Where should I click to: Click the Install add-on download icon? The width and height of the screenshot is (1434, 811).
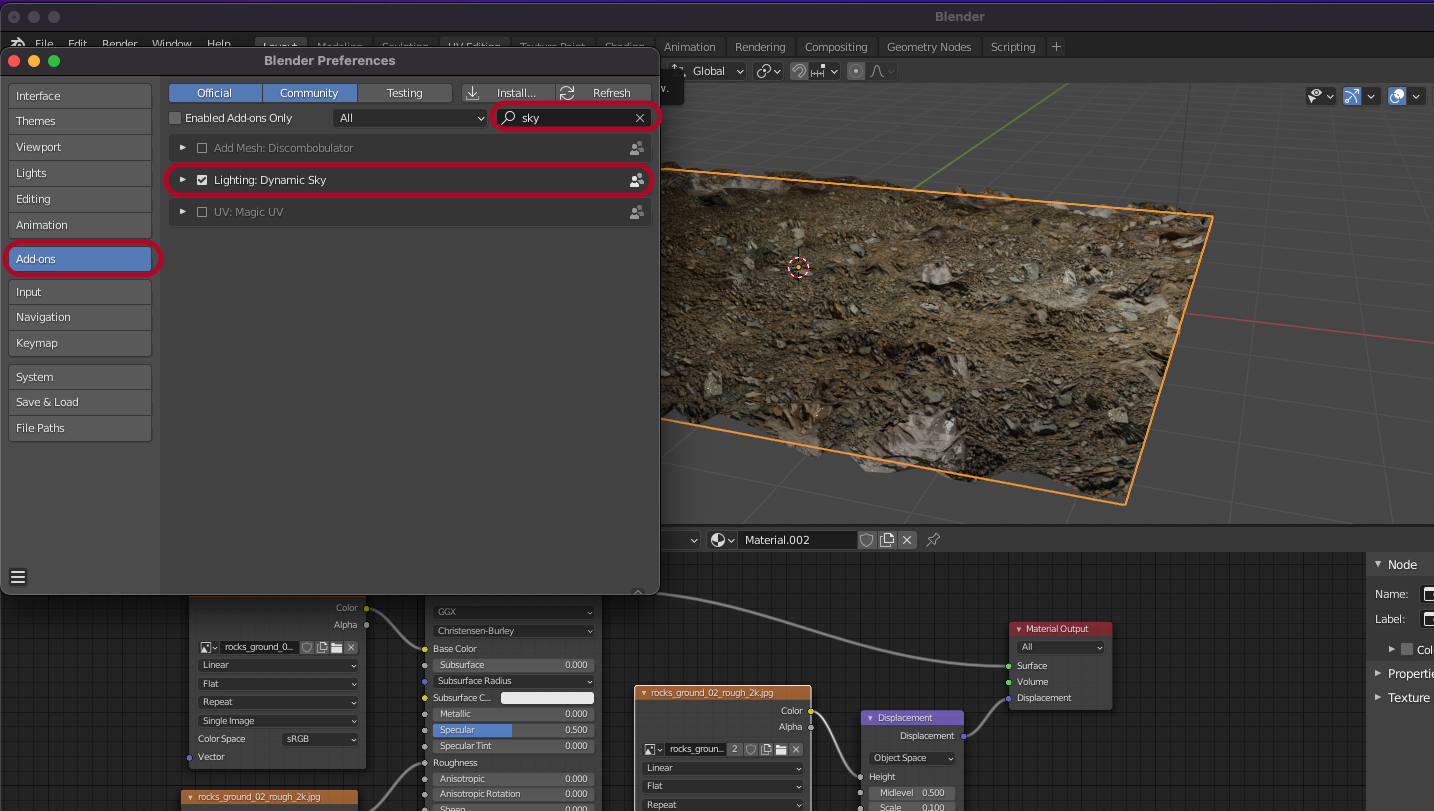pyautogui.click(x=472, y=93)
